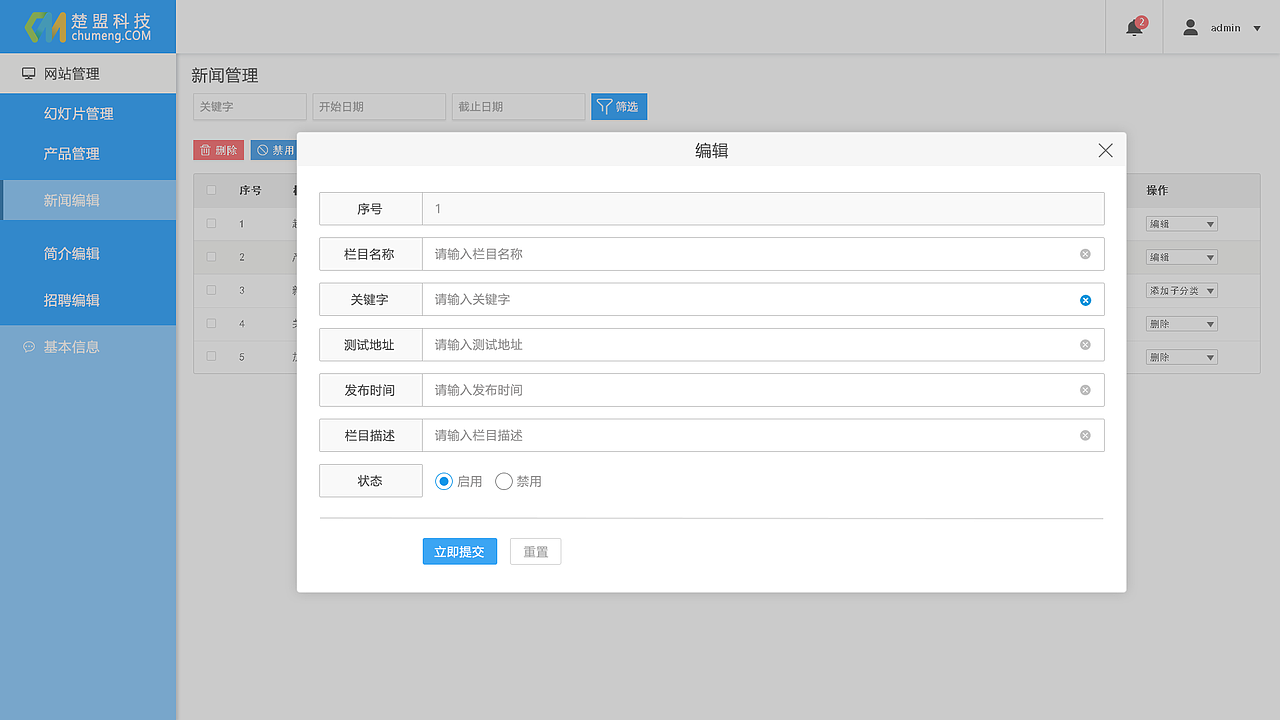Click the 状态 label in the dialog
The width and height of the screenshot is (1280, 720).
(370, 481)
